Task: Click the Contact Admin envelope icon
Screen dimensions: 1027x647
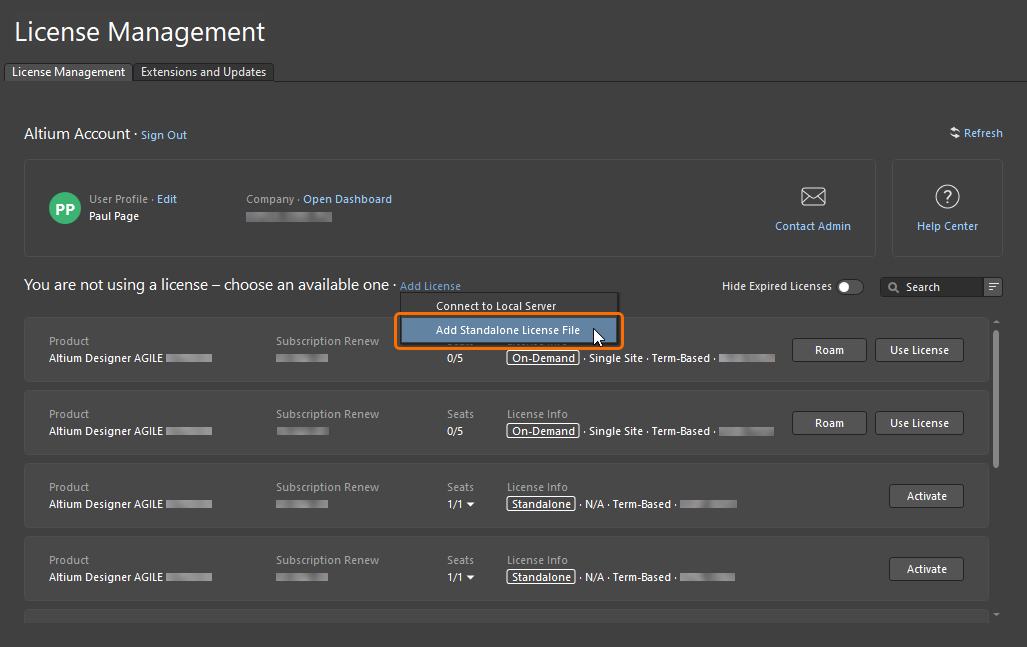Action: coord(813,196)
